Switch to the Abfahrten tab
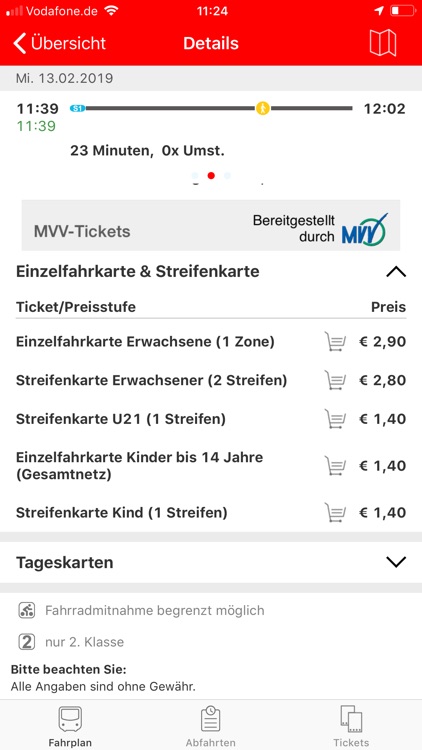Screen dimensions: 422x750 [x=211, y=725]
